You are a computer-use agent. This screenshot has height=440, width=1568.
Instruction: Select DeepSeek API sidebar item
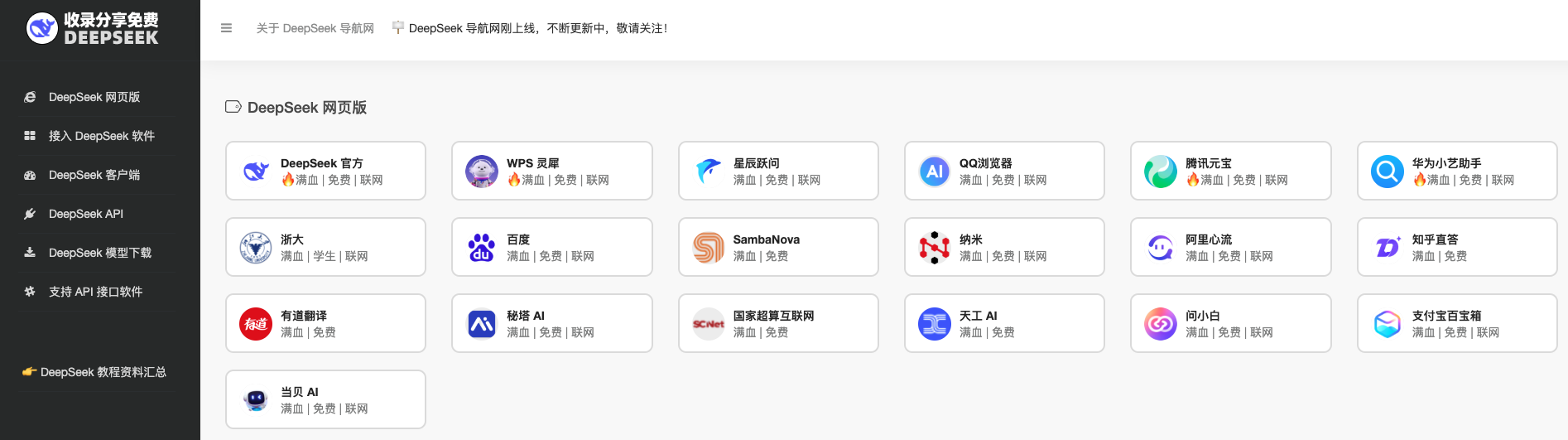(86, 214)
